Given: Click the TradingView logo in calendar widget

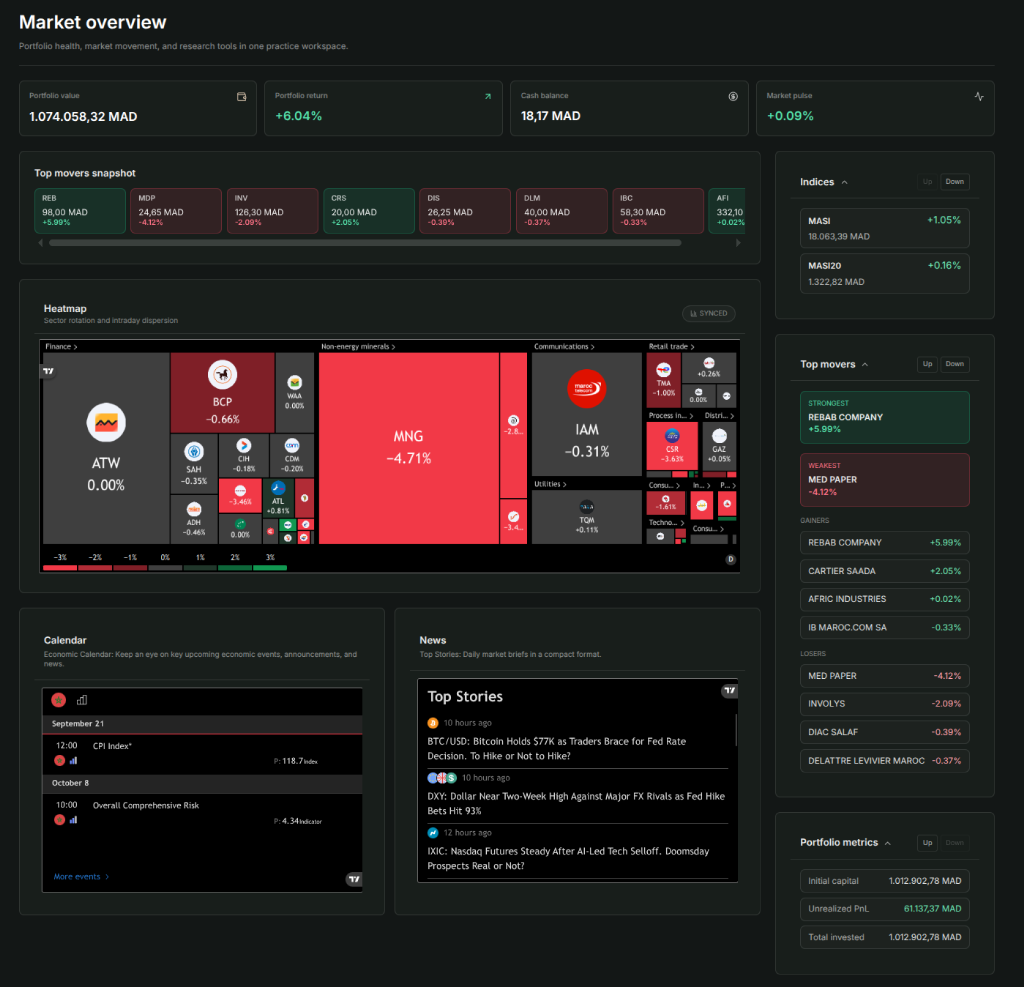Looking at the screenshot, I should [353, 879].
